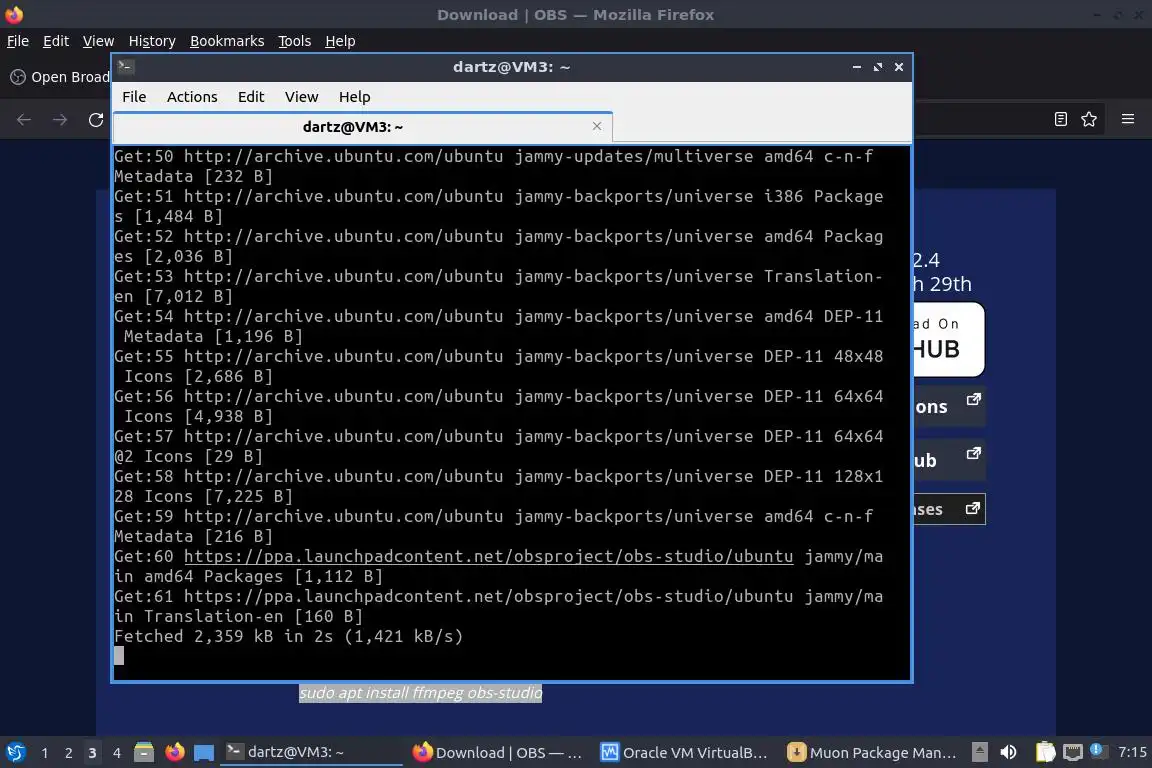Image resolution: width=1152 pixels, height=768 pixels.
Task: Open Firefox Tools menu
Action: pyautogui.click(x=295, y=41)
